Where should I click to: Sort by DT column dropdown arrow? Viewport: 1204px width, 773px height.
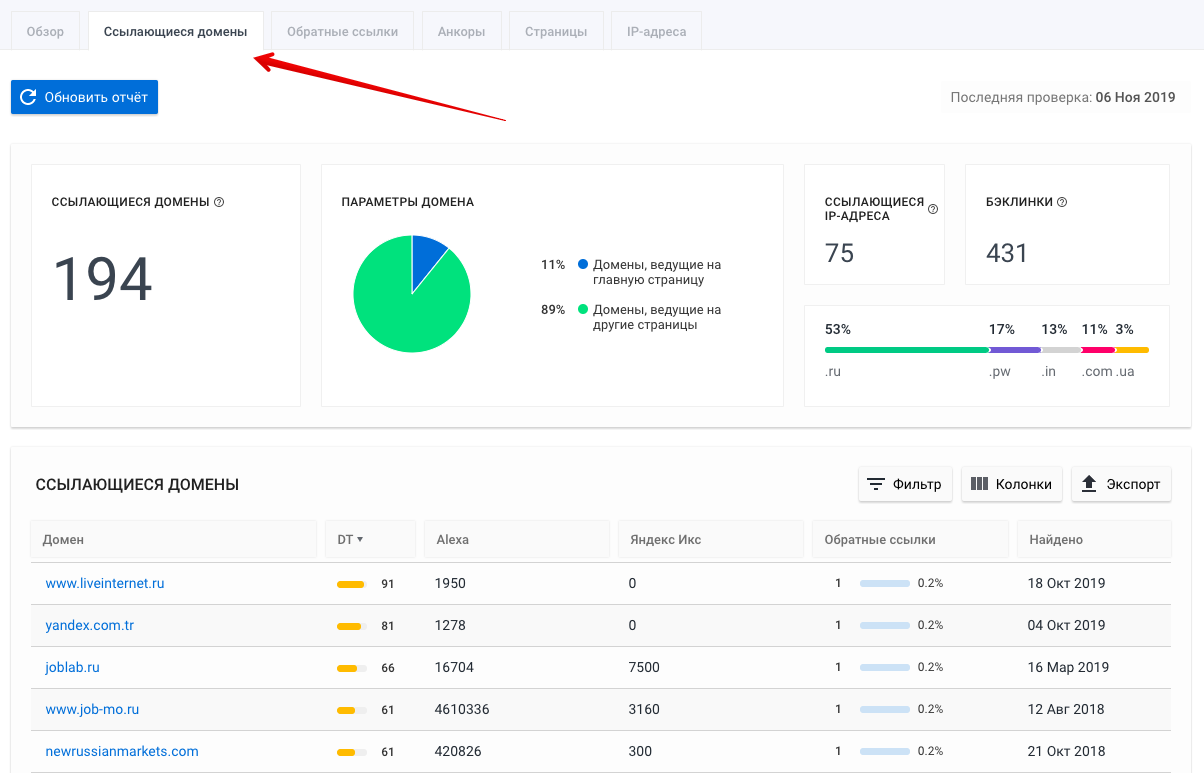point(360,539)
